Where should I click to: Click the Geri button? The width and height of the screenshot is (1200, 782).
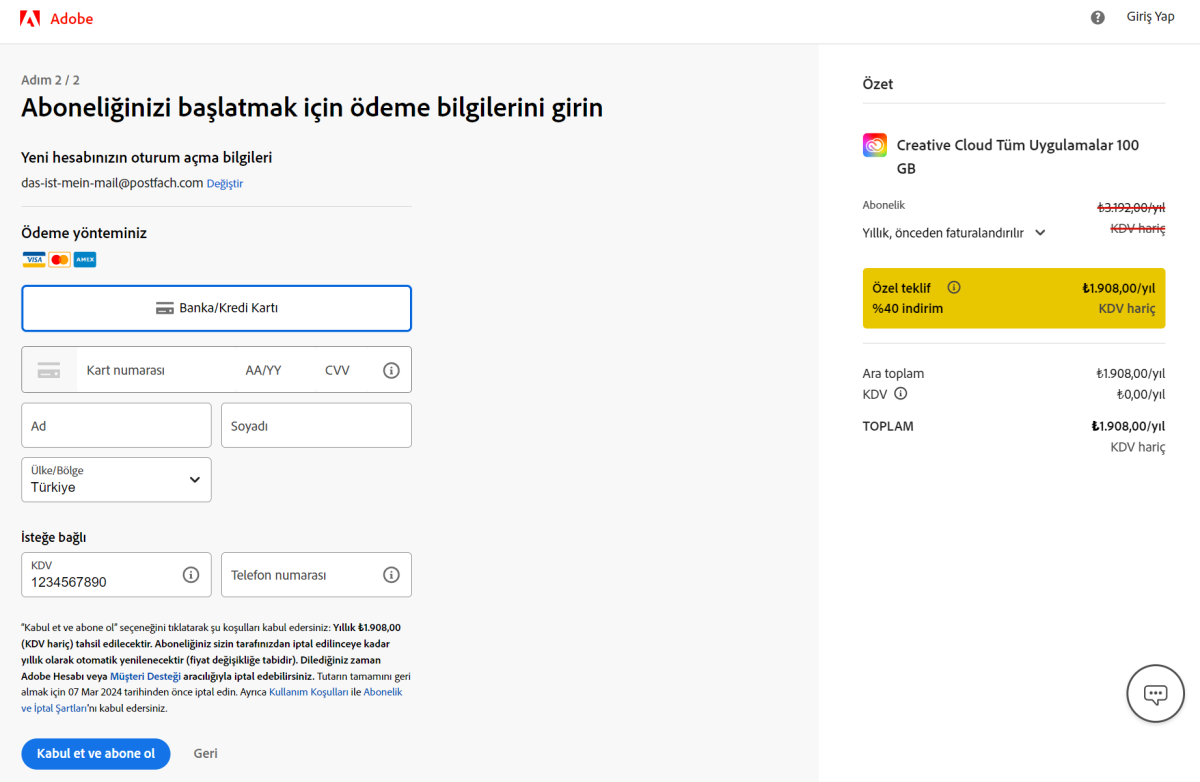pos(205,753)
